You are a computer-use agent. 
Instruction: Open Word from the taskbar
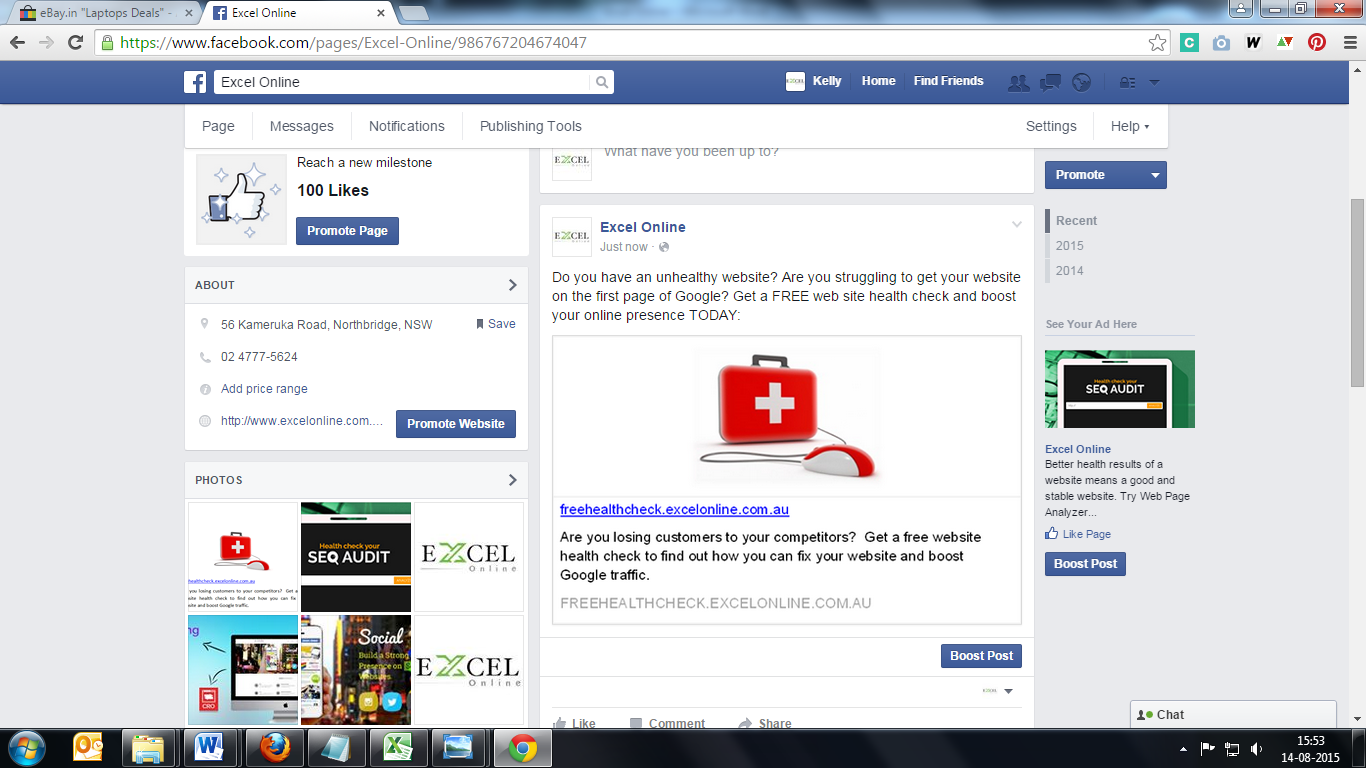pos(209,748)
